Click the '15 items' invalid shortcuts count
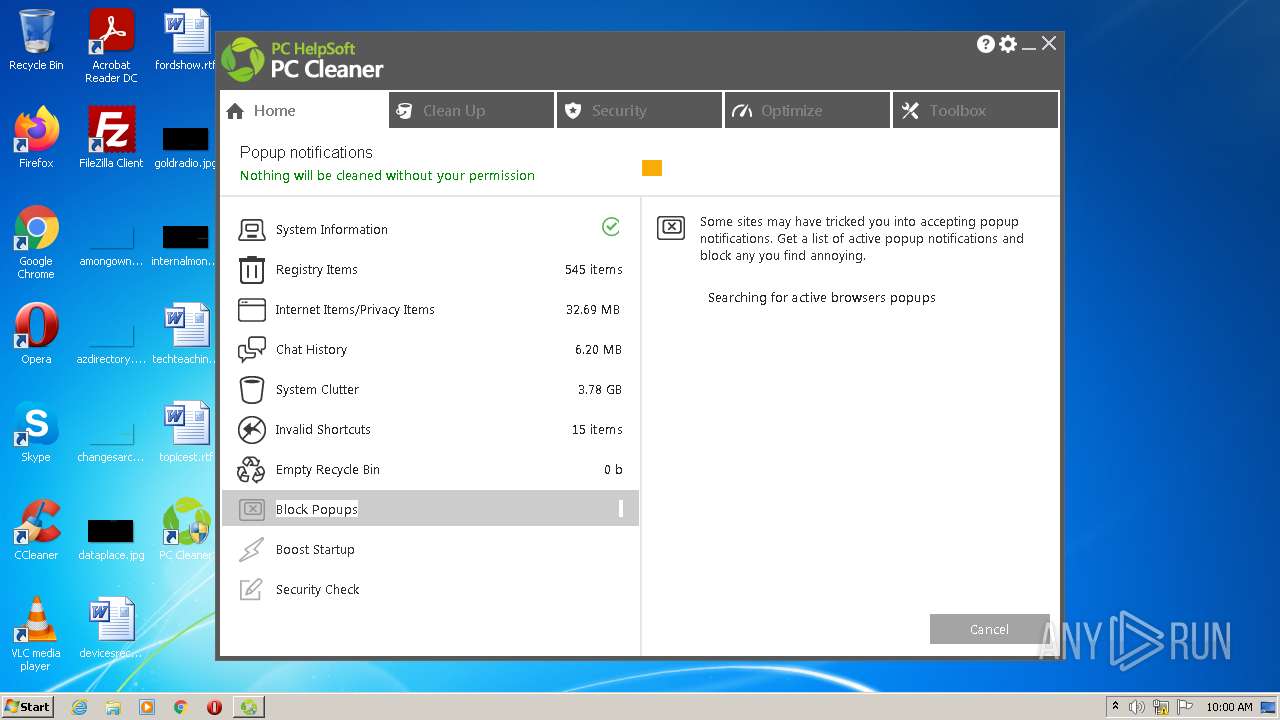The image size is (1280, 720). [x=597, y=430]
